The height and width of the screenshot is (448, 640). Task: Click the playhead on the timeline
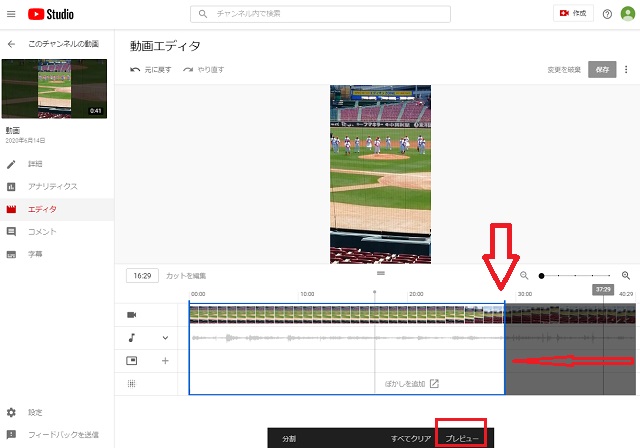[x=374, y=293]
